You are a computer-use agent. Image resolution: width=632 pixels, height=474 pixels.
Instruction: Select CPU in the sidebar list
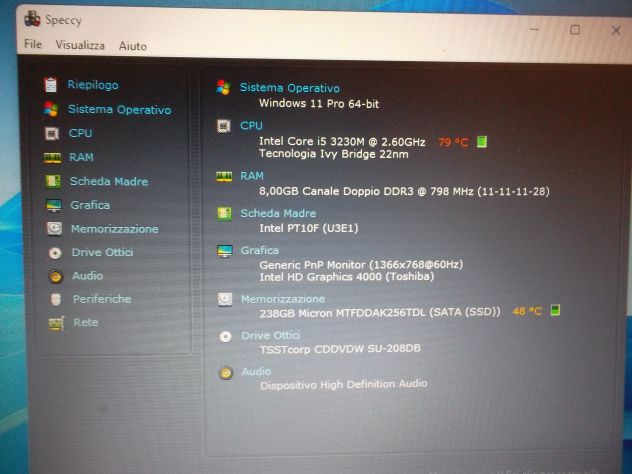[x=80, y=133]
